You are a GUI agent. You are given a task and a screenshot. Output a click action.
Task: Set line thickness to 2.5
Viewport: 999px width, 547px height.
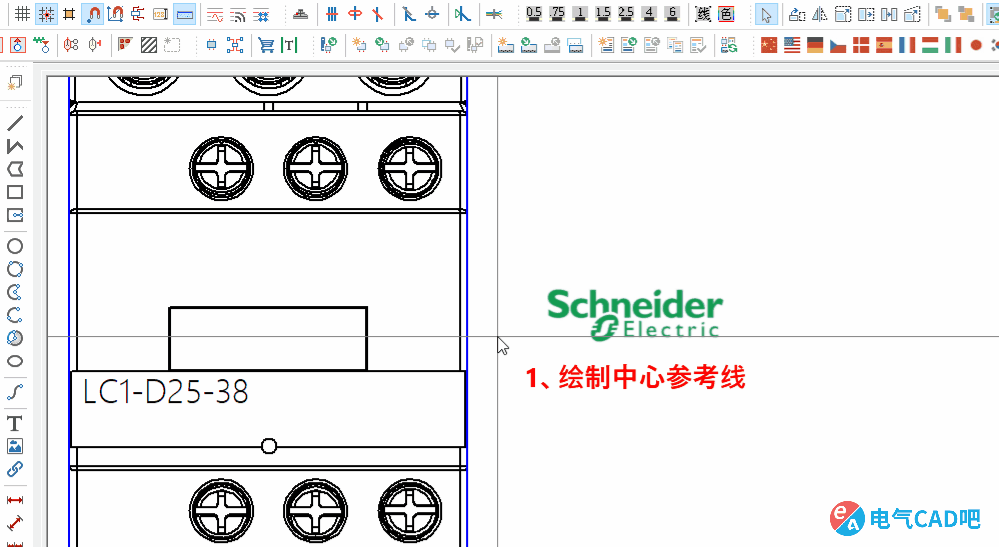click(626, 14)
